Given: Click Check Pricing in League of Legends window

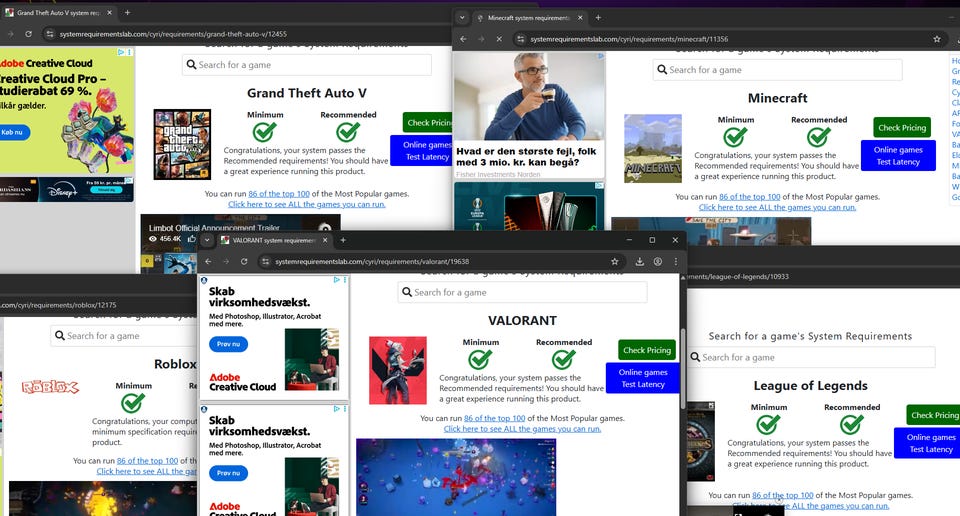Looking at the screenshot, I should pos(933,415).
